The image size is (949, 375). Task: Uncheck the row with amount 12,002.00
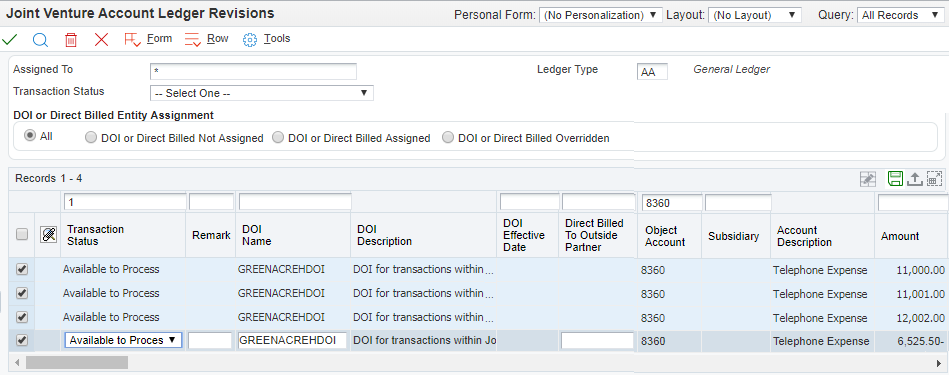pyautogui.click(x=22, y=317)
